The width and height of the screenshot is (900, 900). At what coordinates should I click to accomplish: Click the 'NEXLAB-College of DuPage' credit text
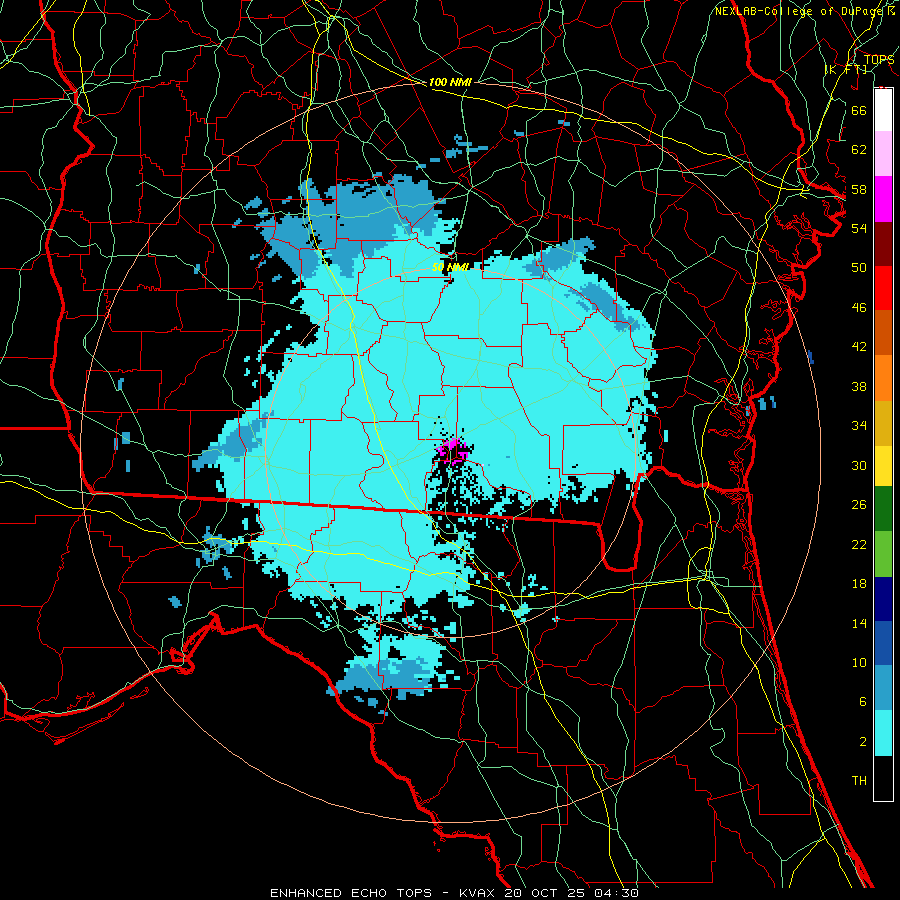point(798,11)
